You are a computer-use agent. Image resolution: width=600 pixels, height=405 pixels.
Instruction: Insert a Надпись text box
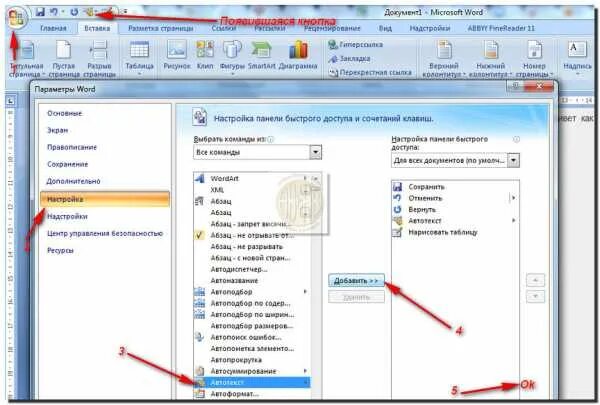click(577, 57)
